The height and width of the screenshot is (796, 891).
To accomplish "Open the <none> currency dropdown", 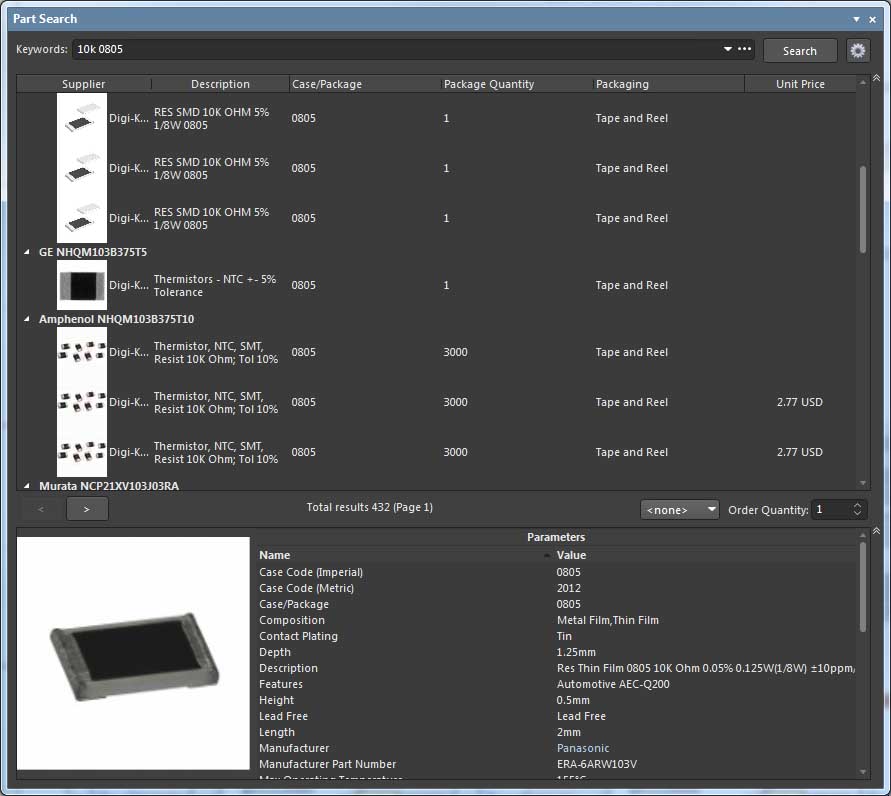I will [680, 510].
